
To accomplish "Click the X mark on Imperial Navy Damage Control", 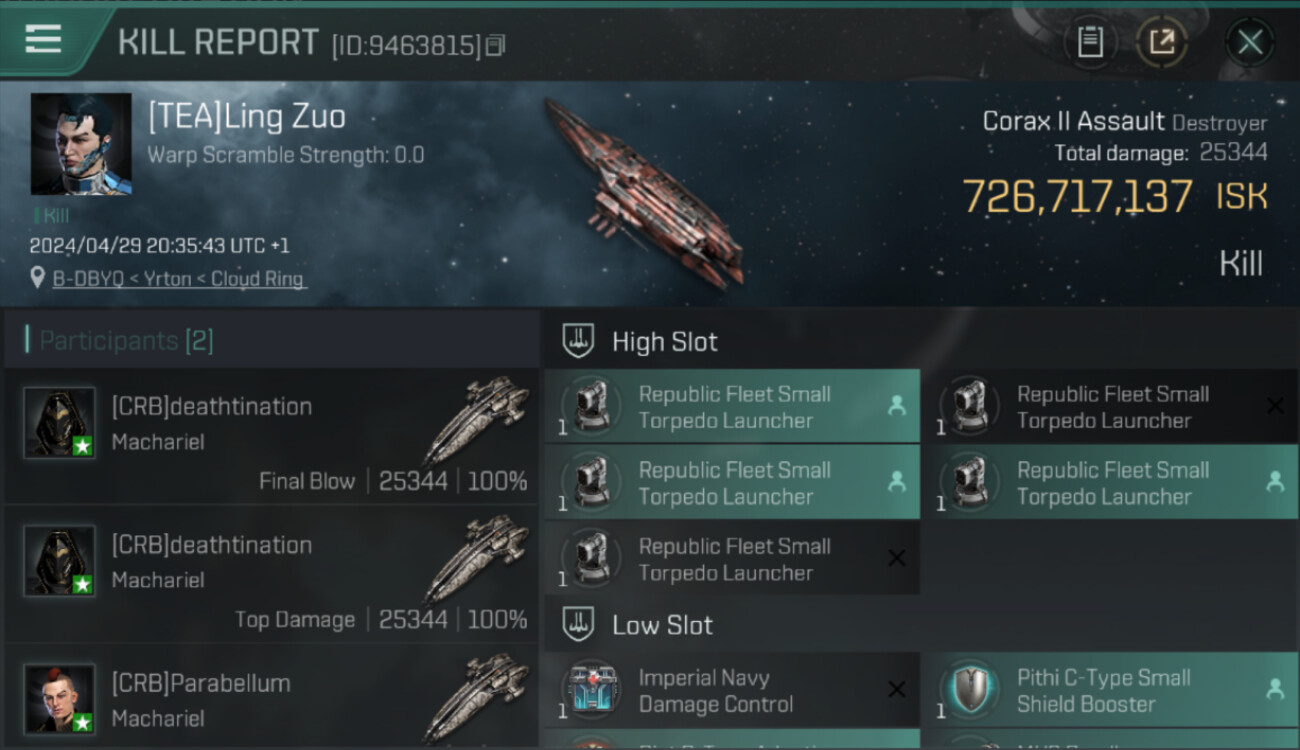I will (897, 689).
